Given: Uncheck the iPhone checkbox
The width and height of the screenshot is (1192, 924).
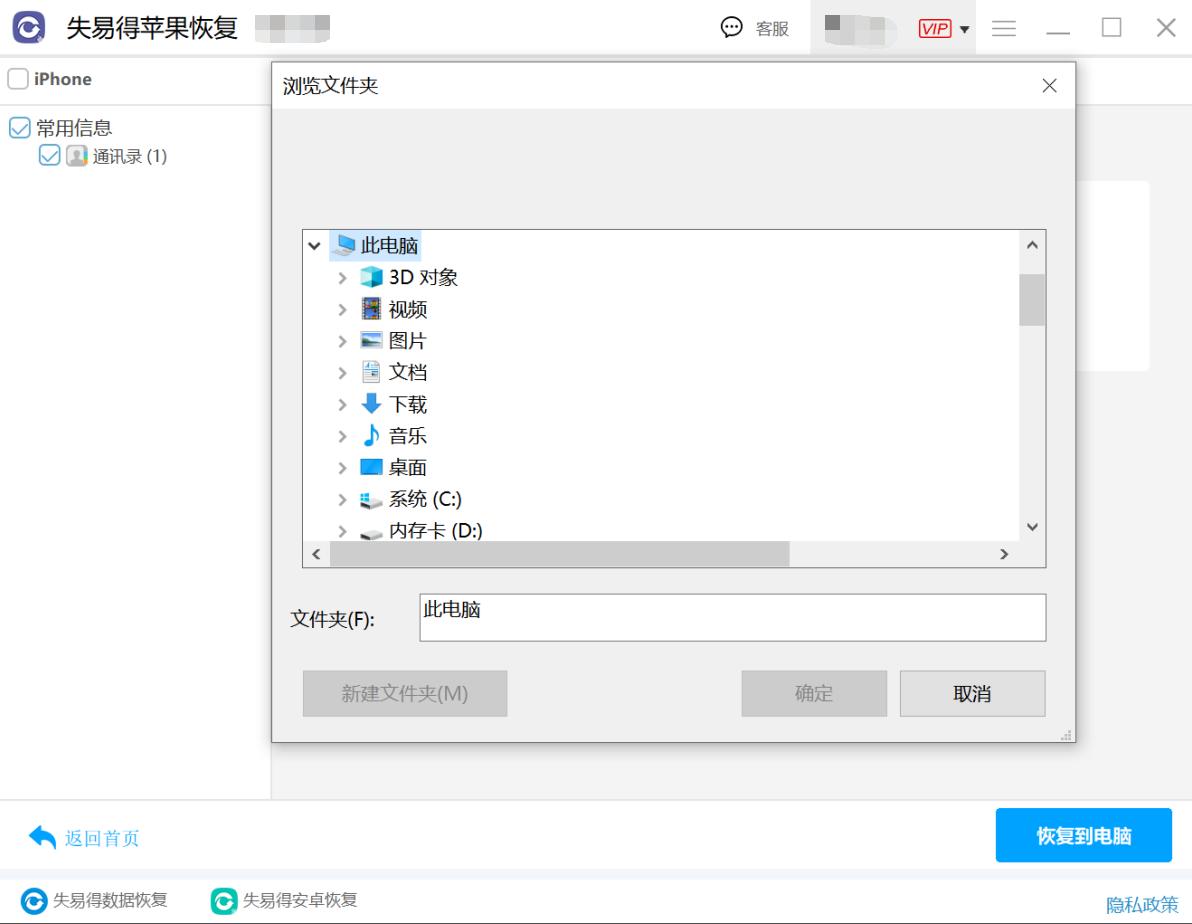Looking at the screenshot, I should 17,78.
